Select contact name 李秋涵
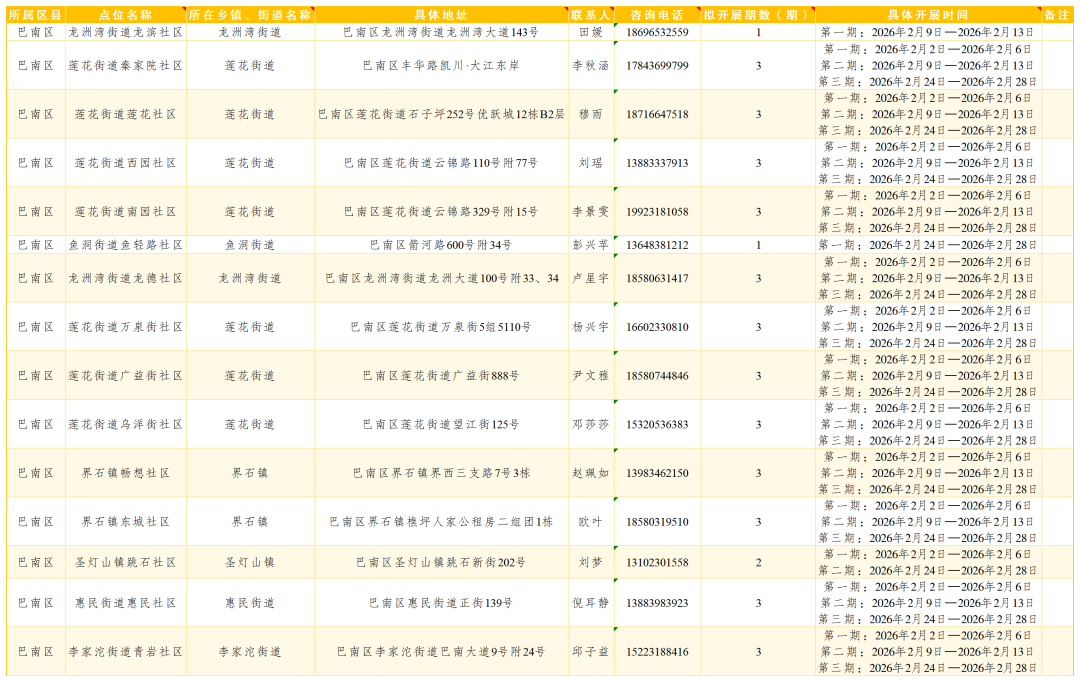This screenshot has height=682, width=1080. tap(591, 65)
